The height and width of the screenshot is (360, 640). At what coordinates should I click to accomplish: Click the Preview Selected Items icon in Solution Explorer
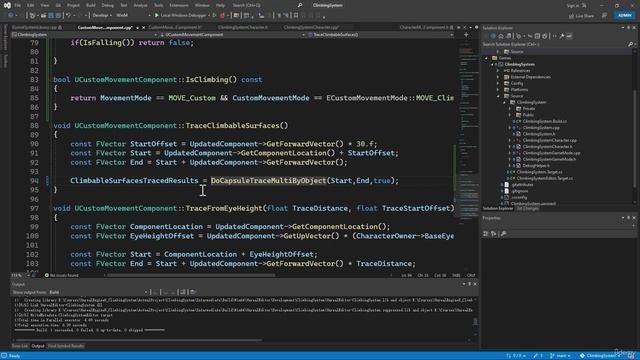click(x=569, y=36)
